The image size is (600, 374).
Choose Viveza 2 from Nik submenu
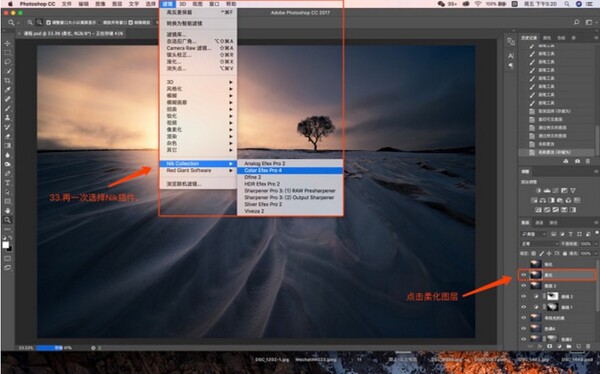click(x=290, y=211)
